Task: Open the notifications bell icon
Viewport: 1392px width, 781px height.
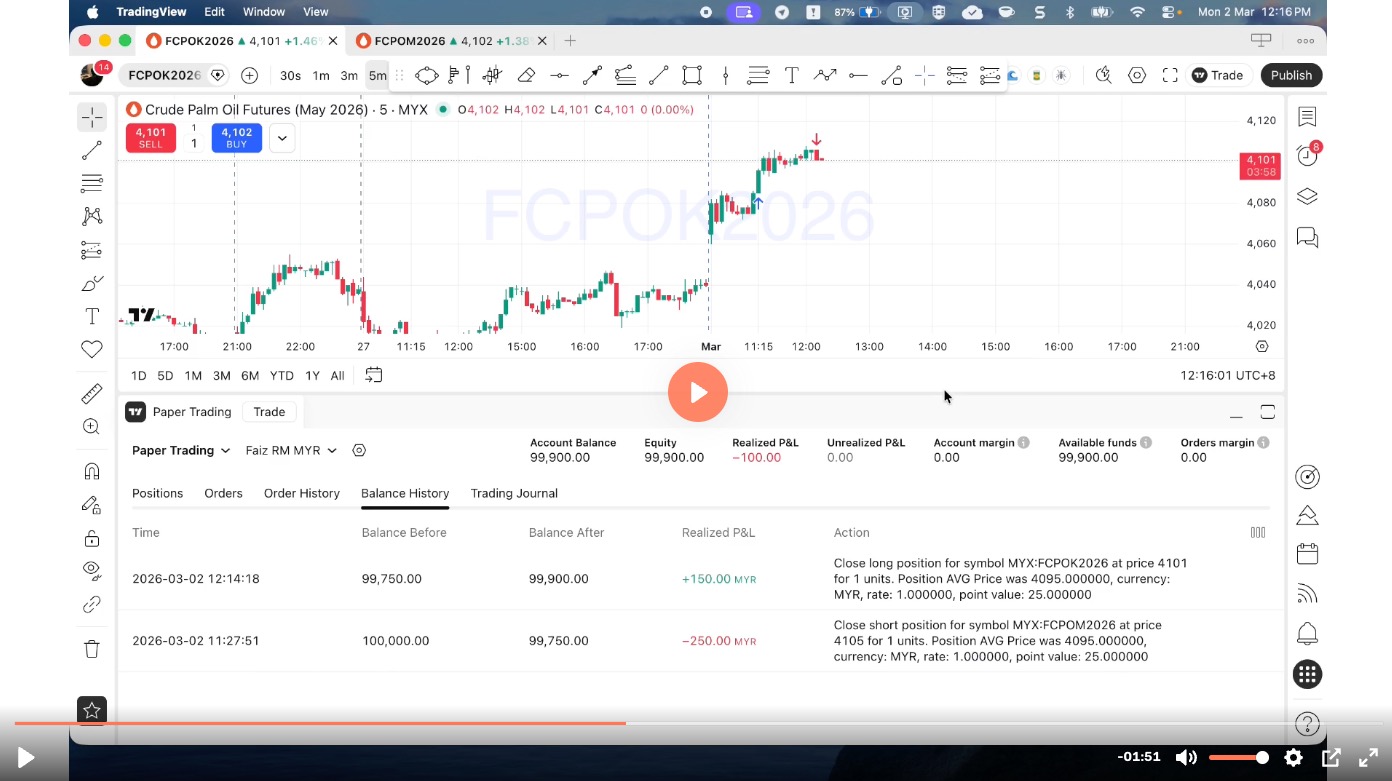Action: tap(1307, 633)
